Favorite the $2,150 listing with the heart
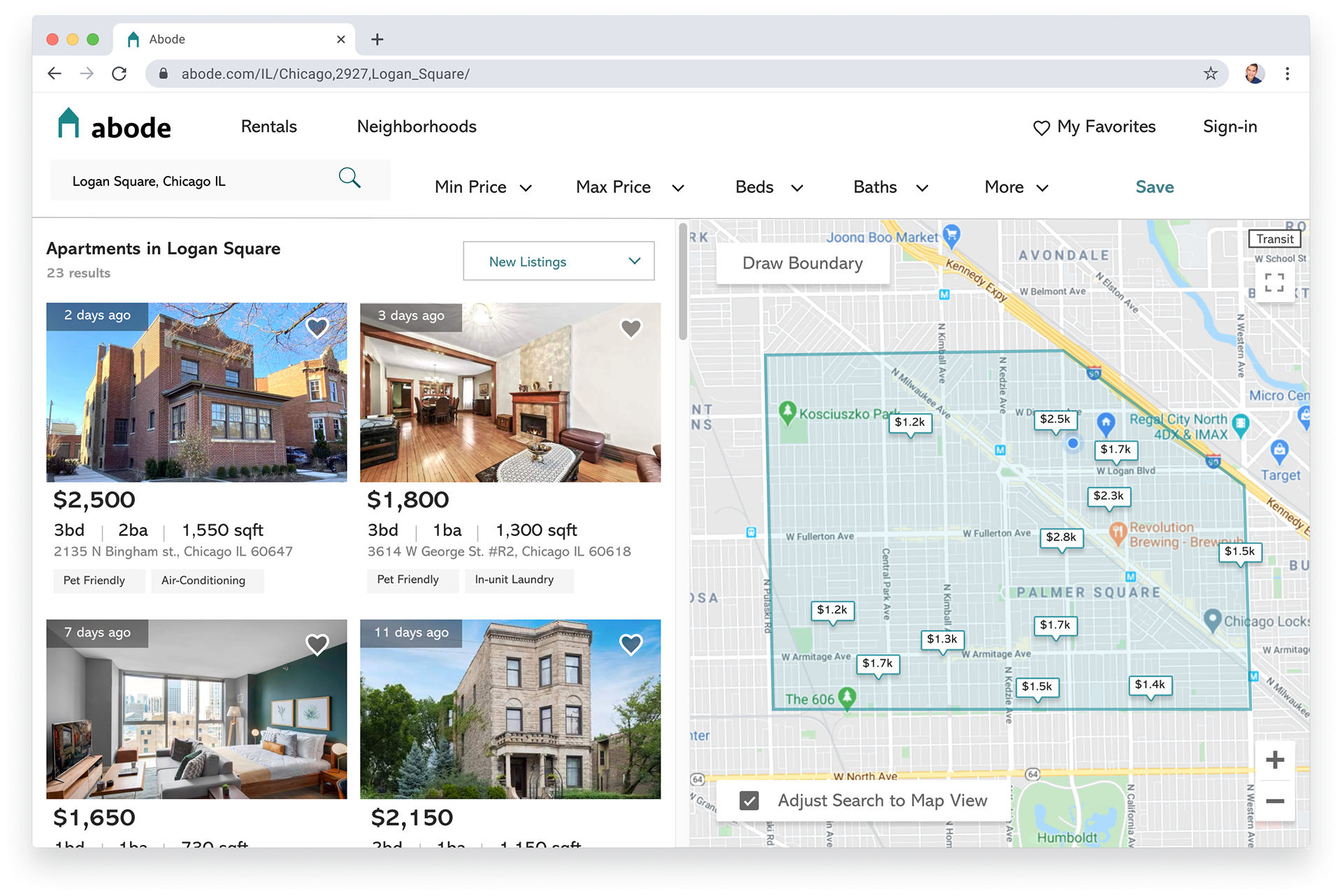Image resolution: width=1342 pixels, height=896 pixels. click(x=631, y=644)
